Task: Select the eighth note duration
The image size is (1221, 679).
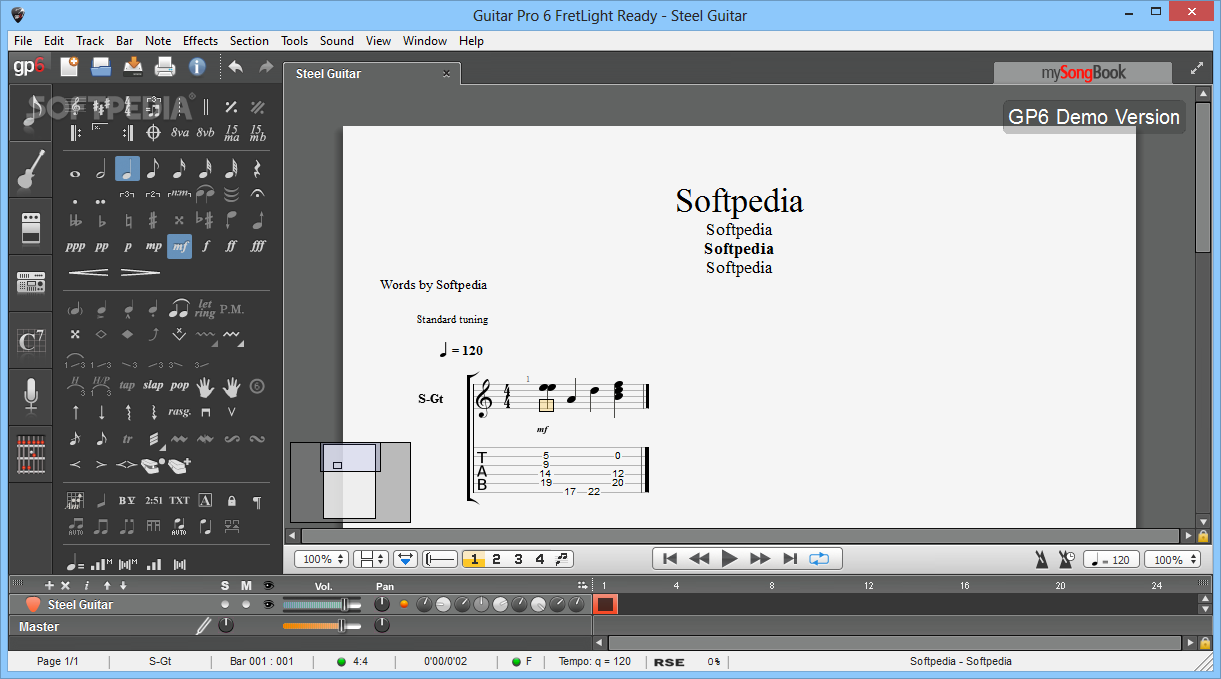Action: (x=153, y=169)
